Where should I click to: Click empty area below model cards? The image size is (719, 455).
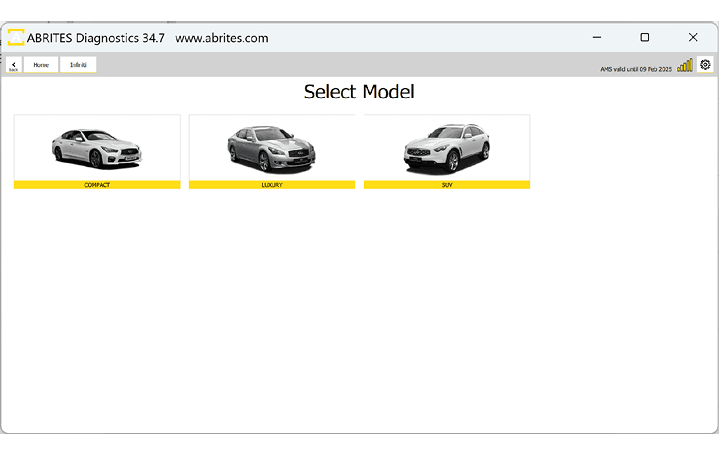pos(359,310)
